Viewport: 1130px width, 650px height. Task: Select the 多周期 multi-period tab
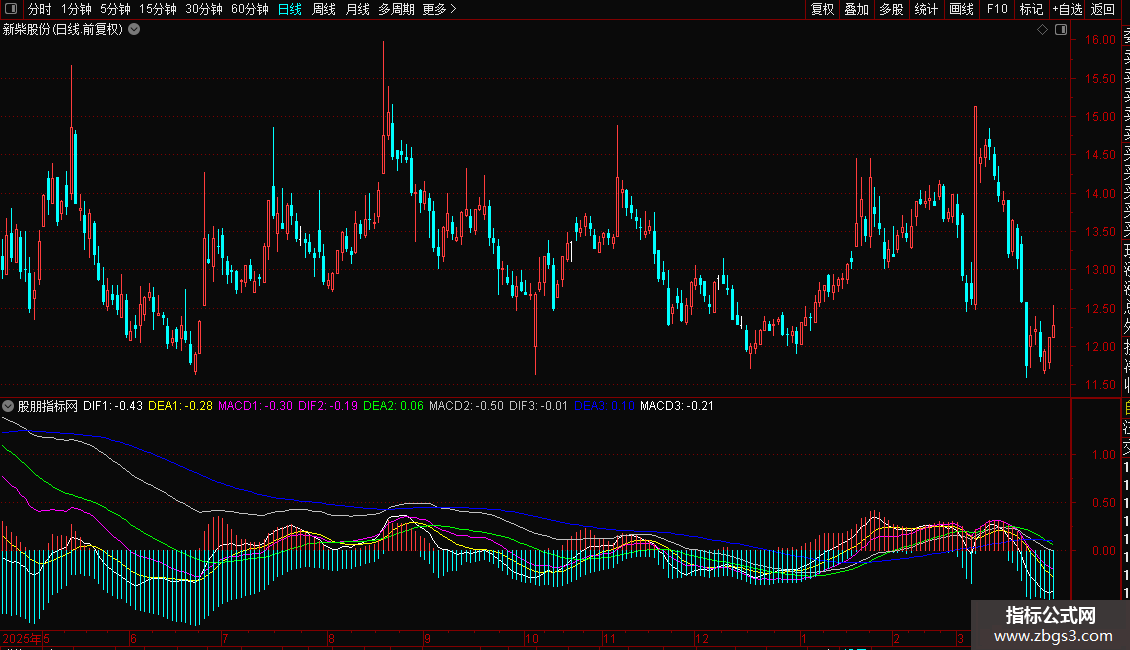[397, 9]
